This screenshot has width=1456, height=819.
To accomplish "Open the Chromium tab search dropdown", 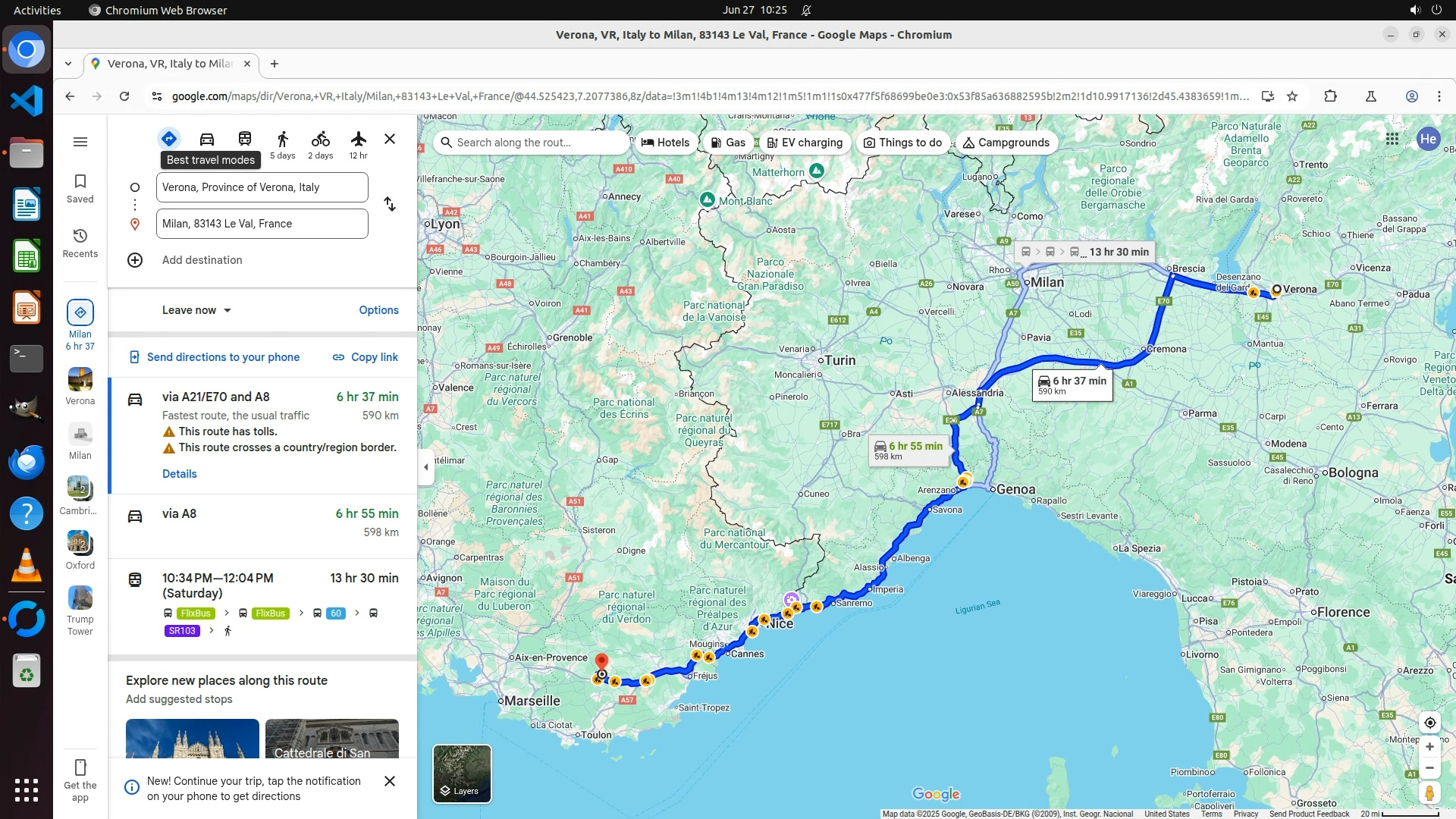I will [x=68, y=64].
